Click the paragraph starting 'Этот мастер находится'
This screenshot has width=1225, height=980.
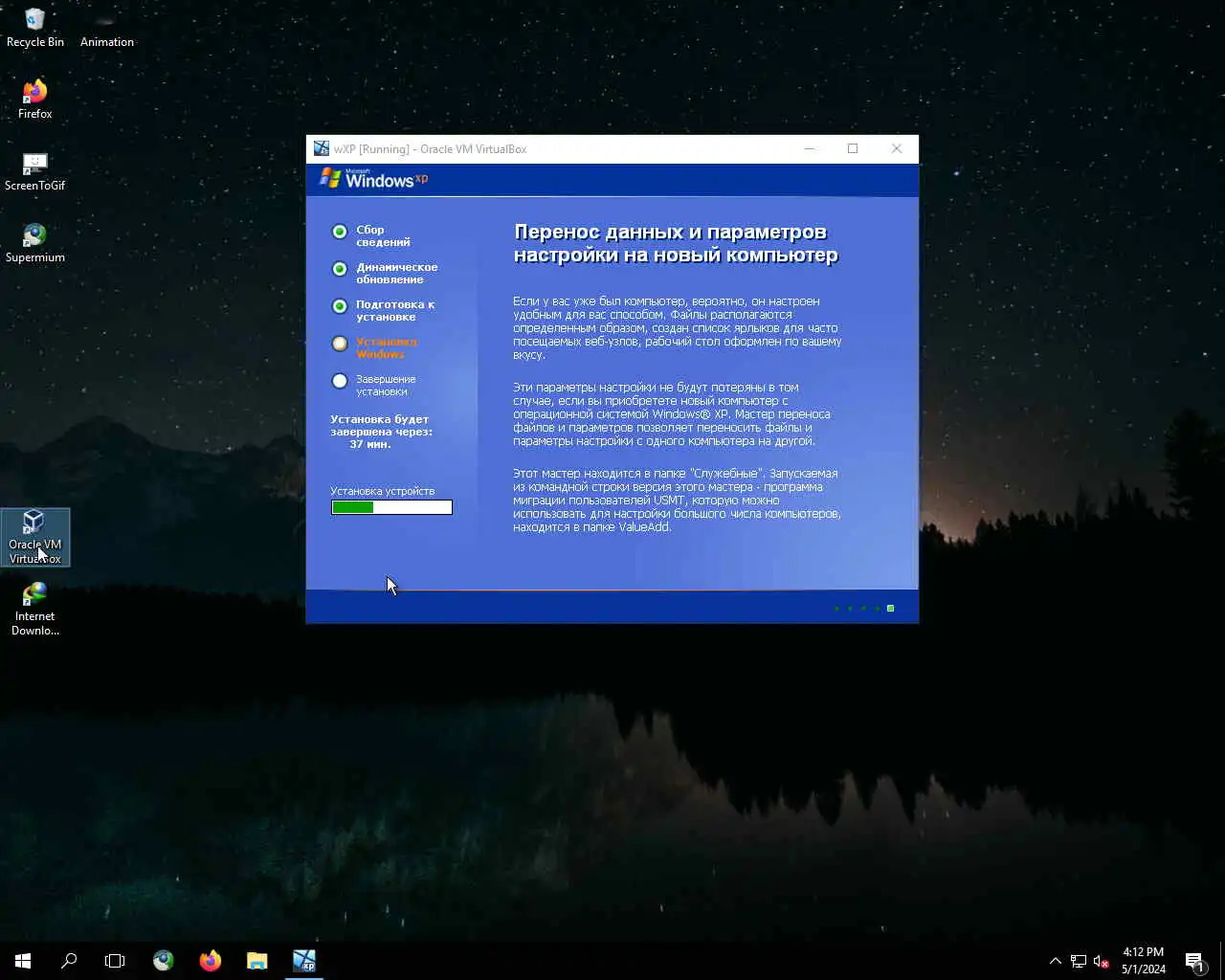pyautogui.click(x=677, y=500)
